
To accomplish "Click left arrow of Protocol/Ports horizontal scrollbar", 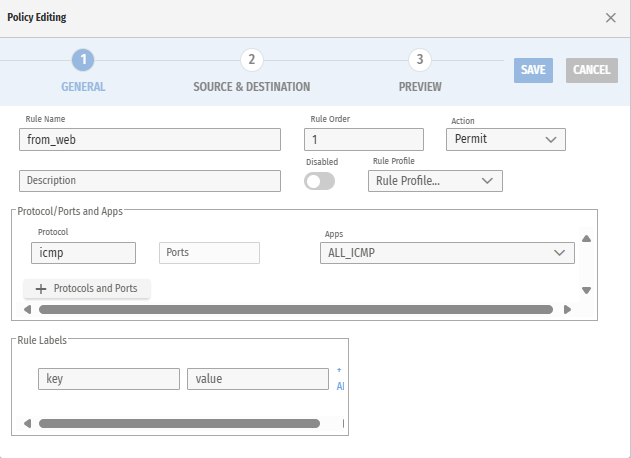I will coord(27,310).
